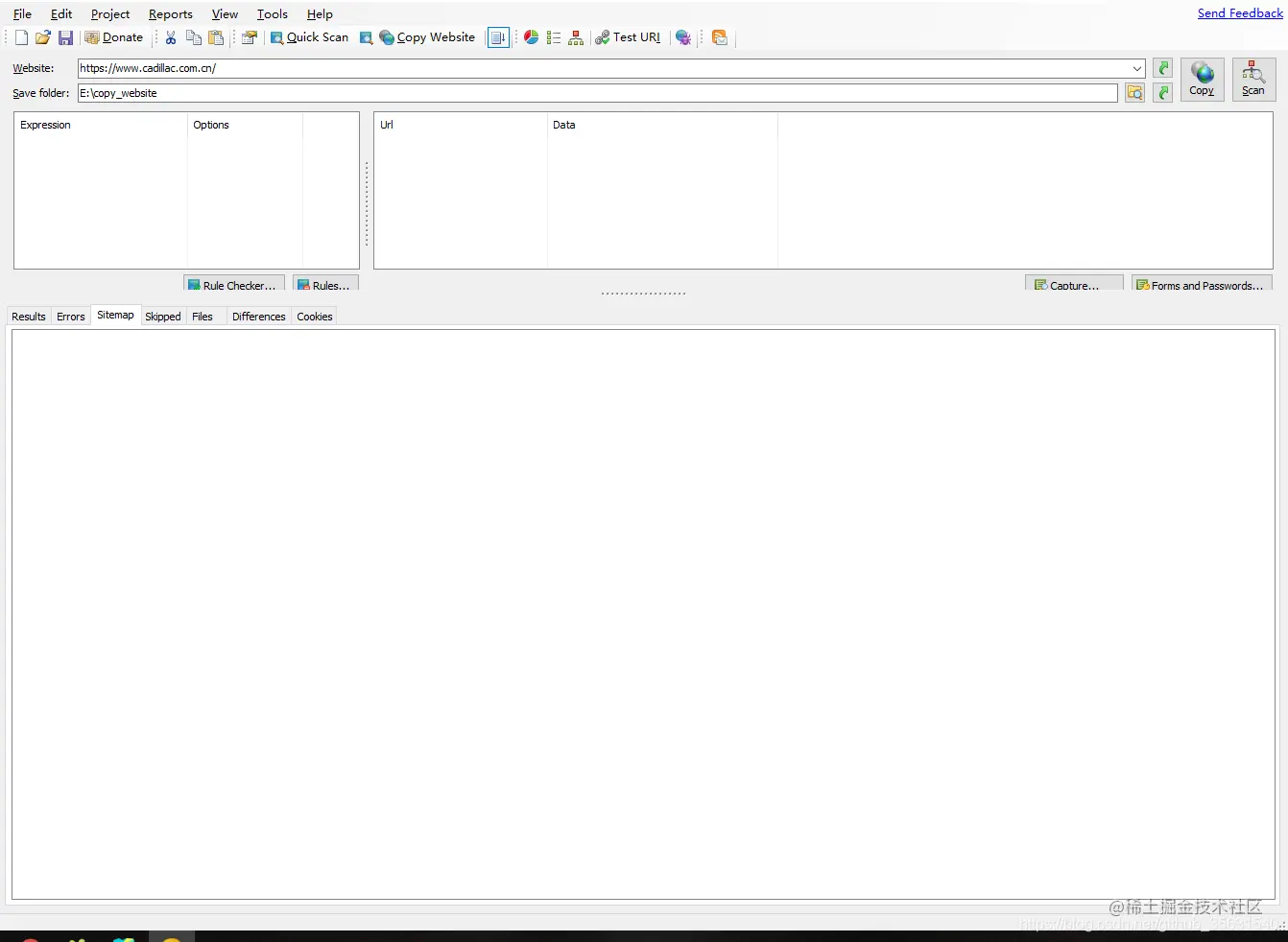Click the Url column header

pyautogui.click(x=461, y=125)
